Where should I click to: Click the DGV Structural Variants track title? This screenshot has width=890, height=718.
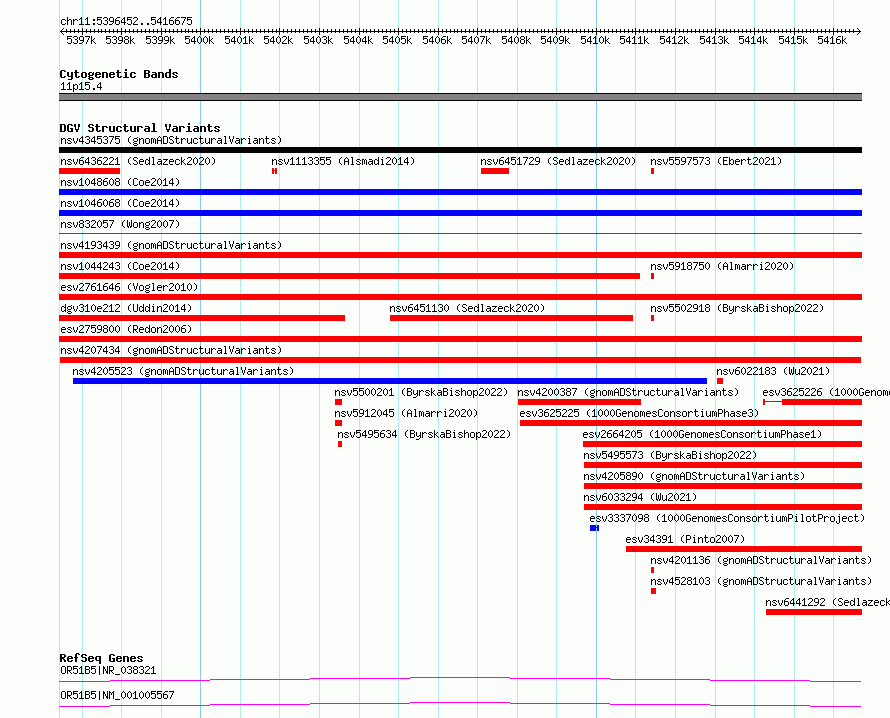[x=140, y=128]
